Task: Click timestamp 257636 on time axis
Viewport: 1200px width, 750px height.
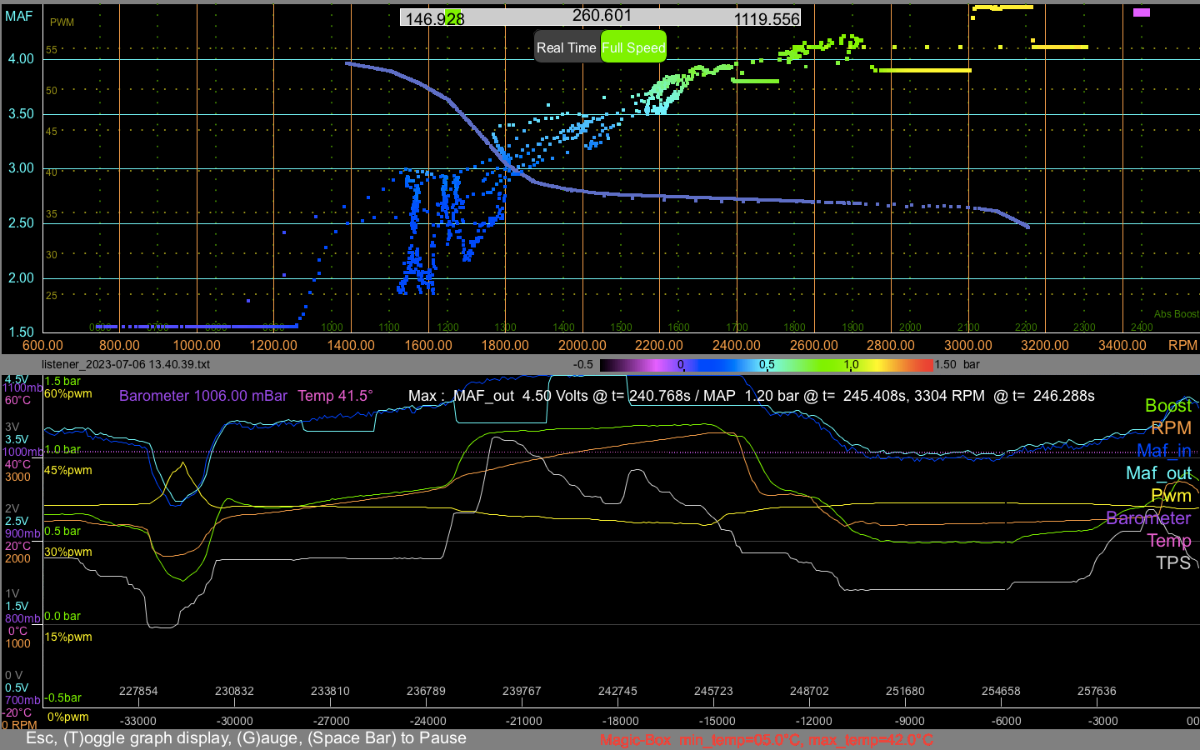Action: 1097,691
